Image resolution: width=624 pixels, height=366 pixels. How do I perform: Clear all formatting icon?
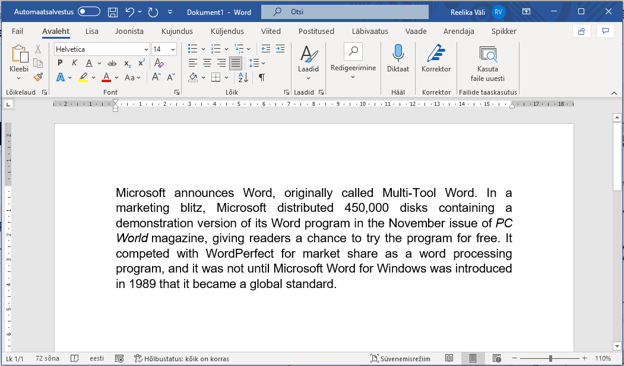[x=159, y=63]
